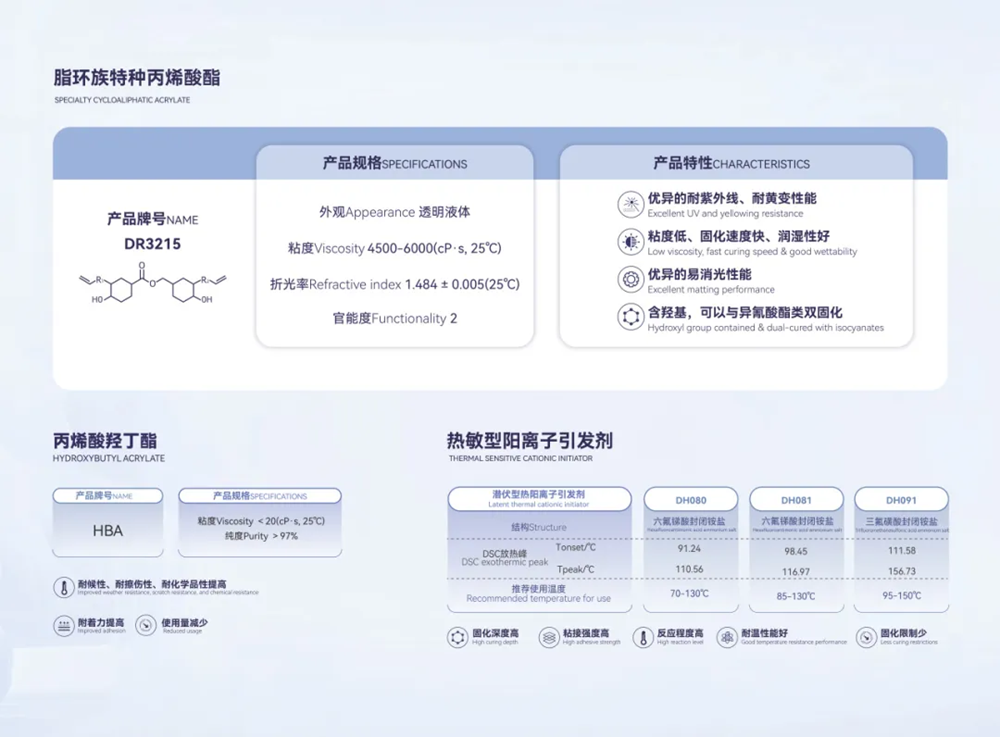
Task: Click the 潜伏型热阳离子引发剂 table header
Action: (x=539, y=498)
